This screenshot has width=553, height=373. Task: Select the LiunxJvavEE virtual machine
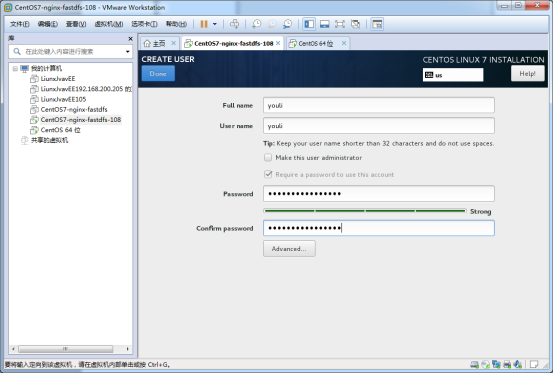58,79
